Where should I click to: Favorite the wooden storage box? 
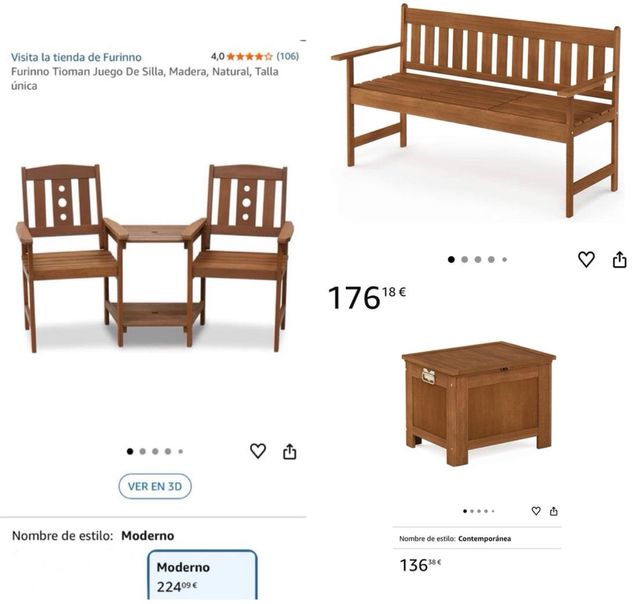click(536, 511)
